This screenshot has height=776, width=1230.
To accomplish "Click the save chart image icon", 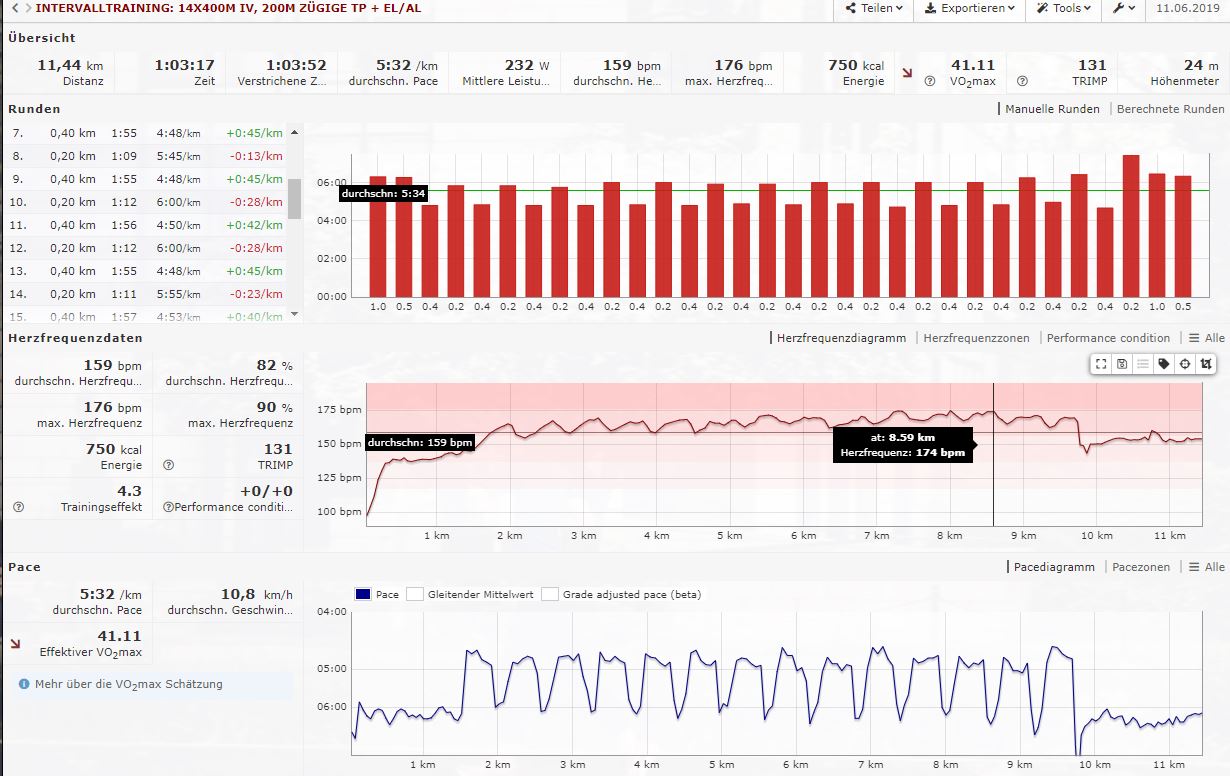I will click(1122, 364).
